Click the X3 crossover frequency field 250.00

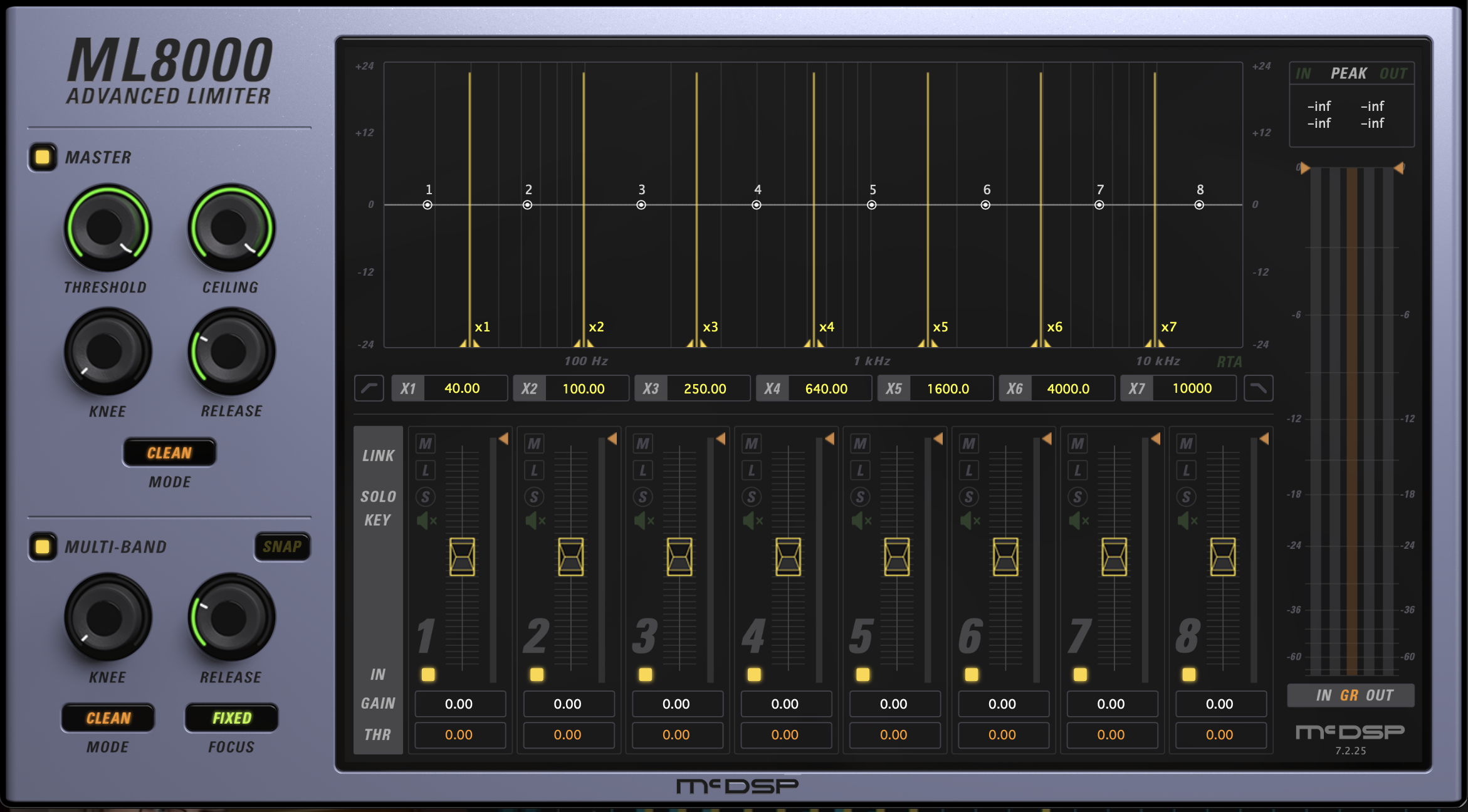(708, 388)
